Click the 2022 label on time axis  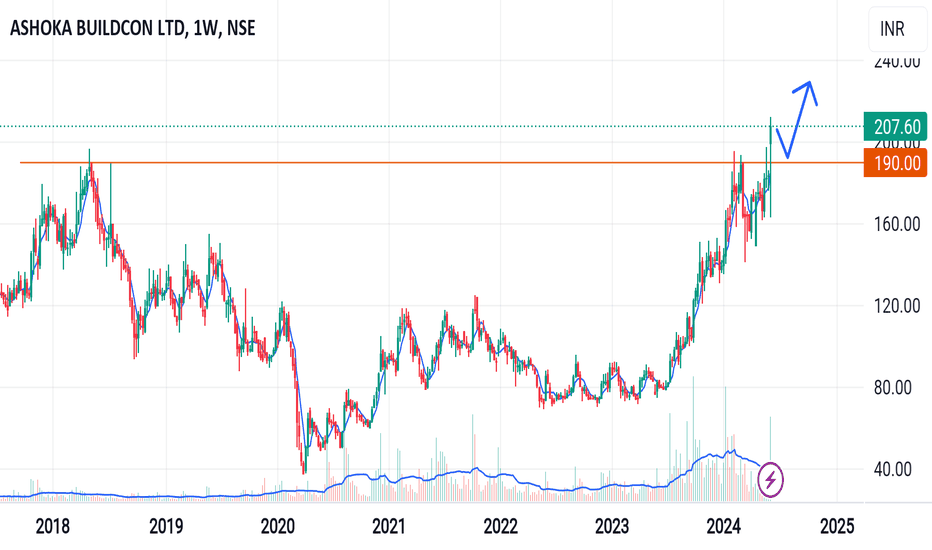coord(500,526)
